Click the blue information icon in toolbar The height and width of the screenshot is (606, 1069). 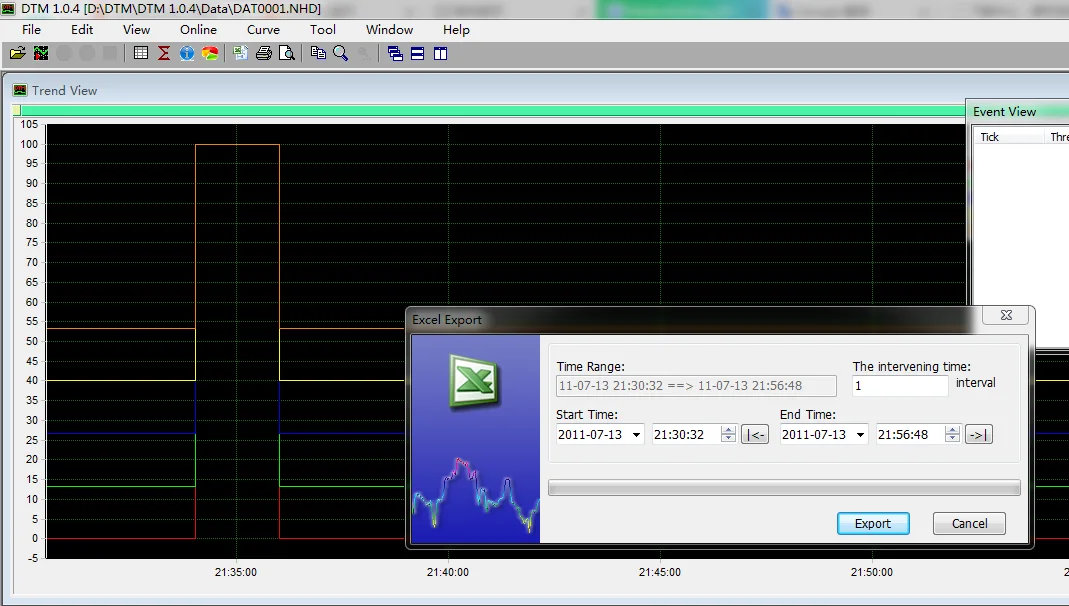pos(187,53)
